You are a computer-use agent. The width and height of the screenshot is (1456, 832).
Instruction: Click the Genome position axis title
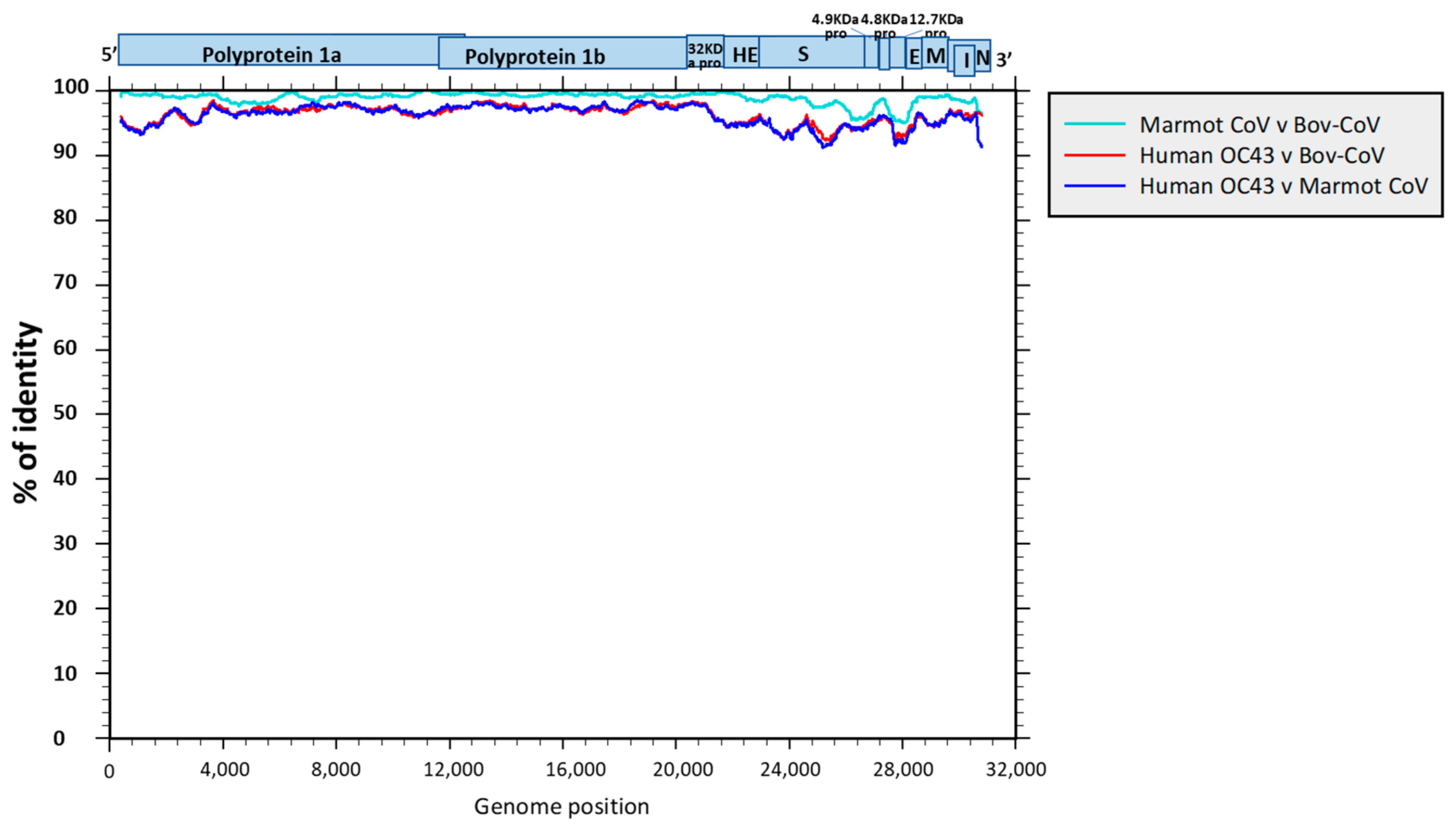[561, 806]
